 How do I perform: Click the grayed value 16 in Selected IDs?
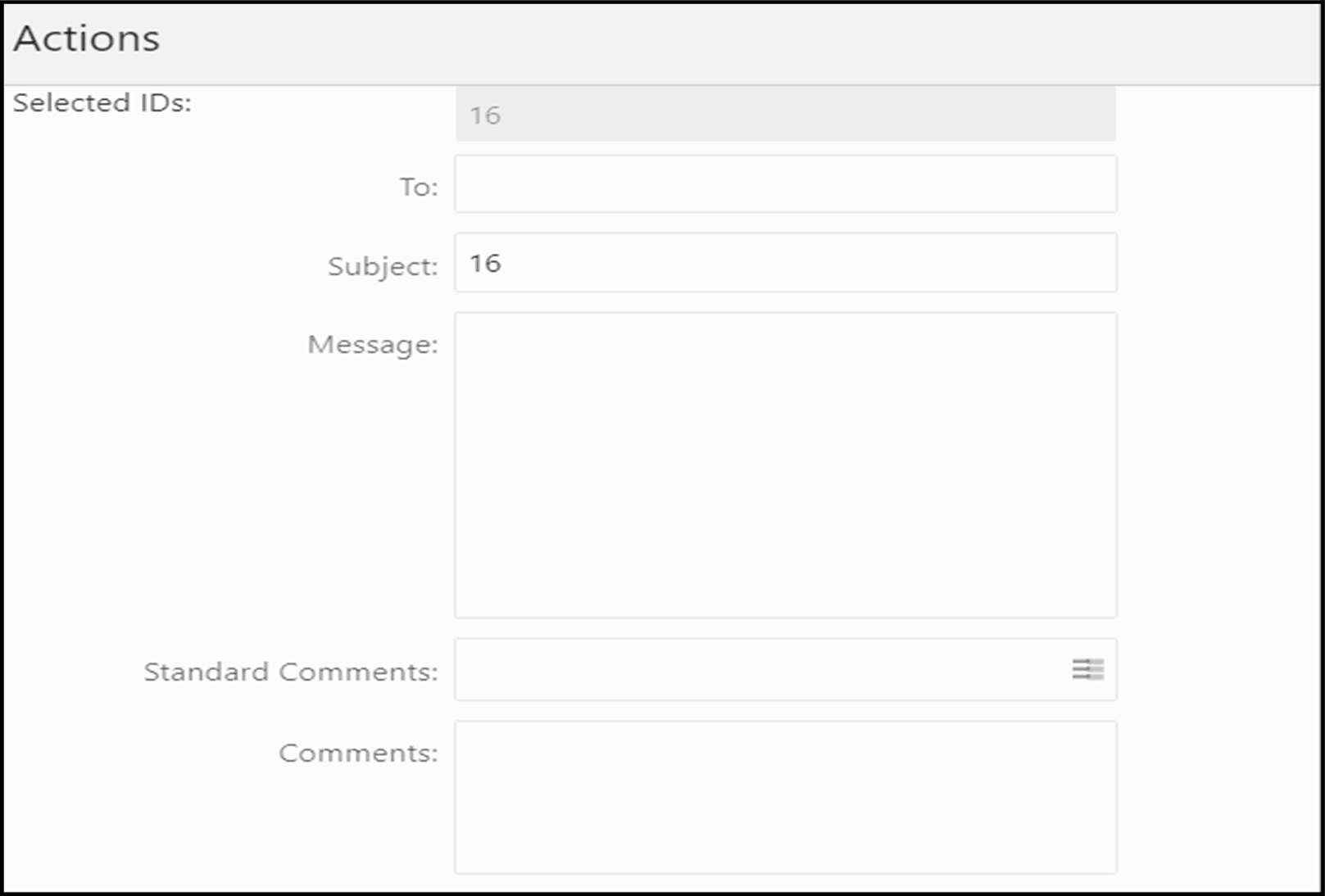[486, 115]
